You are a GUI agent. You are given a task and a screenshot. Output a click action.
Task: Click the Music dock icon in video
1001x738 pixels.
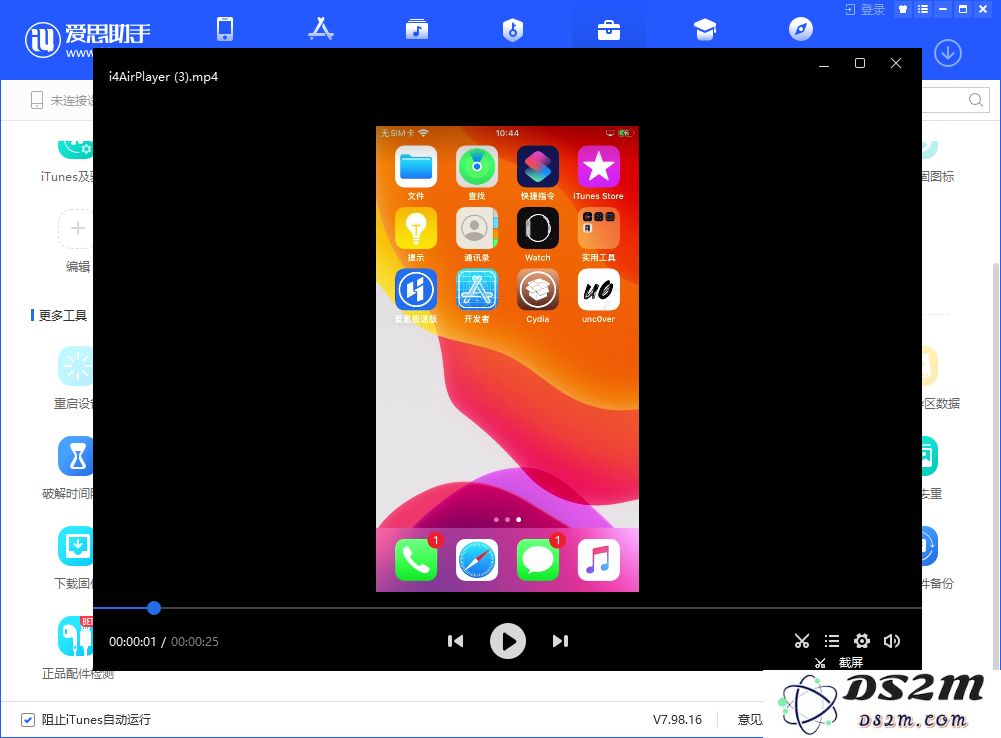(x=598, y=560)
